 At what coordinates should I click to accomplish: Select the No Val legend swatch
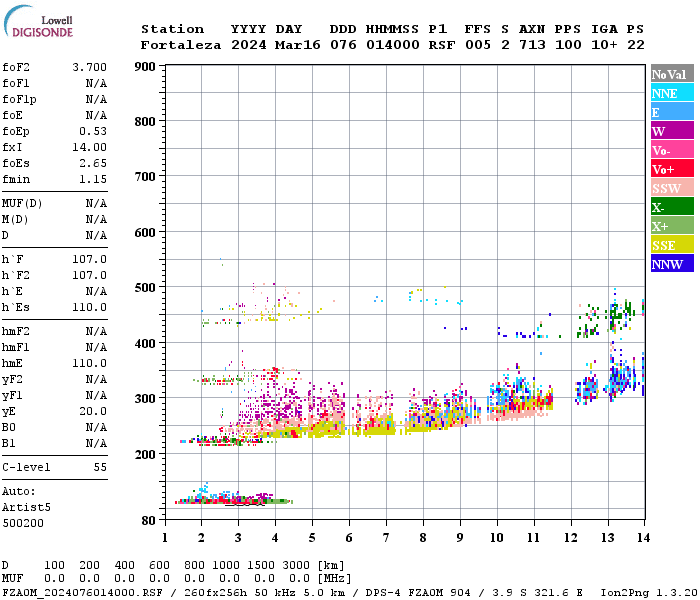(x=672, y=74)
